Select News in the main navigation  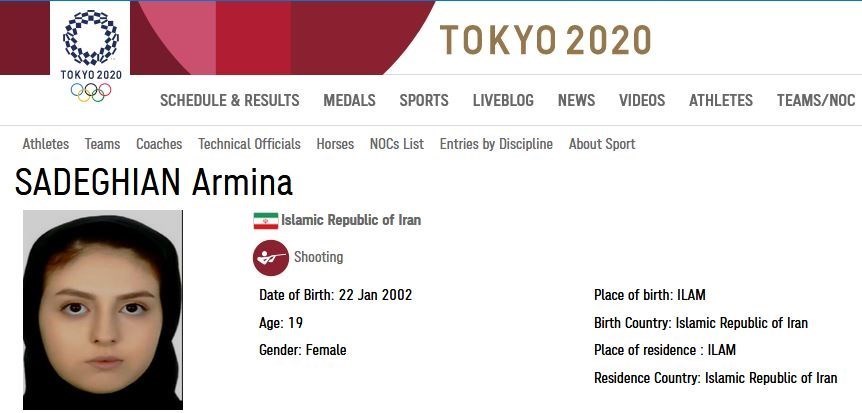coord(576,100)
